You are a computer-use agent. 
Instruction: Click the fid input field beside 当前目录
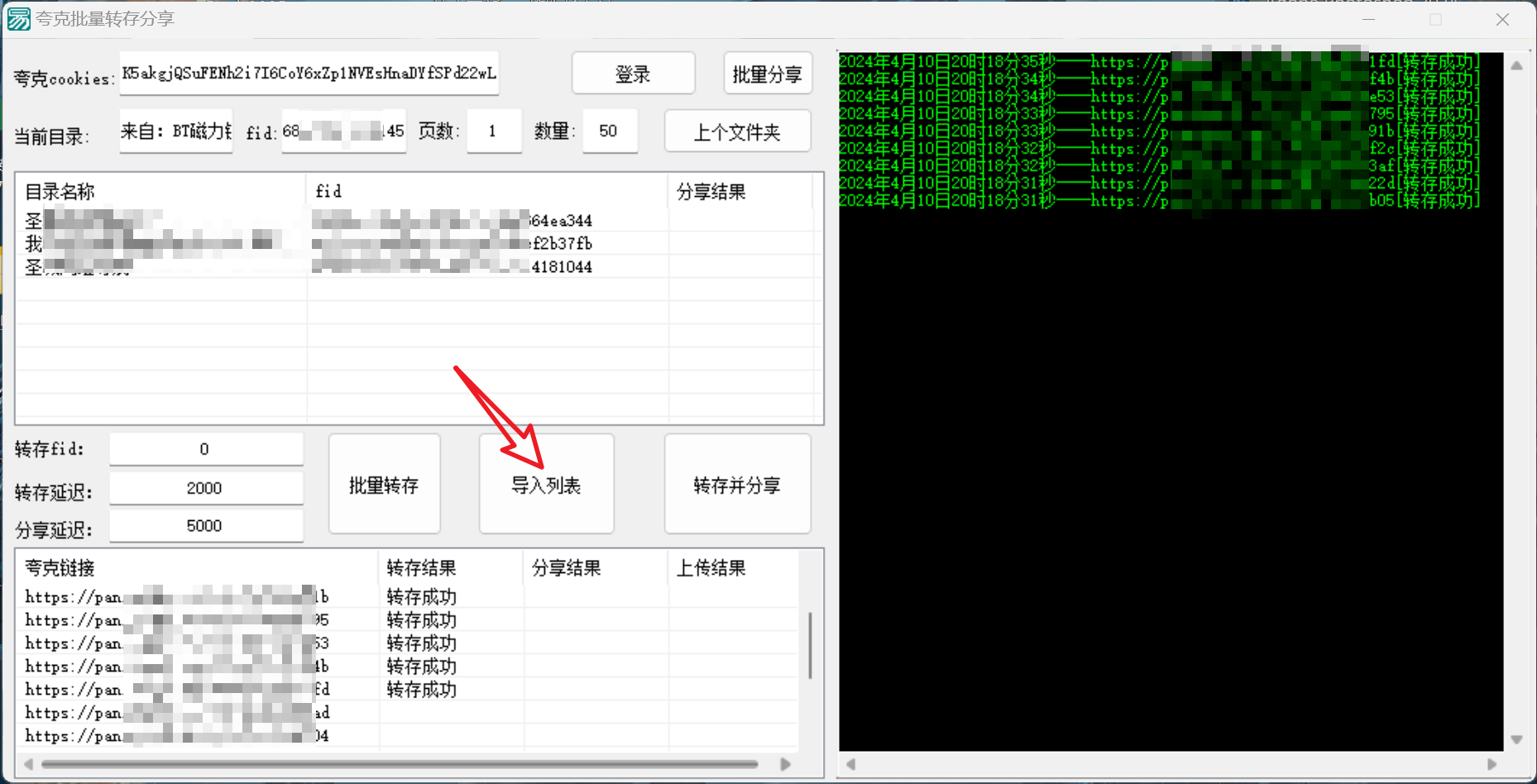click(343, 131)
